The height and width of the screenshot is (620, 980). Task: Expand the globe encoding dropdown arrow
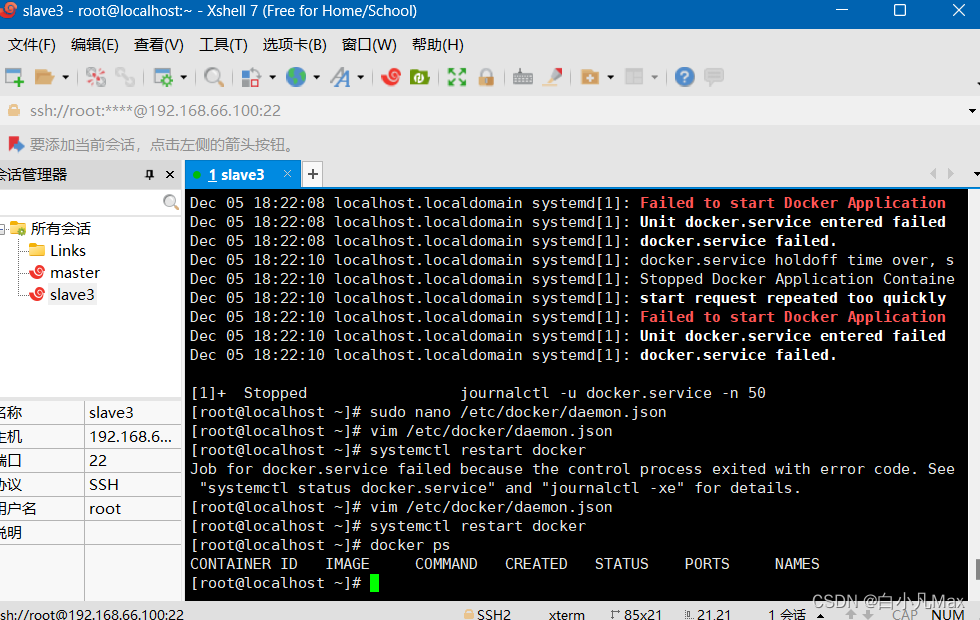[x=316, y=78]
